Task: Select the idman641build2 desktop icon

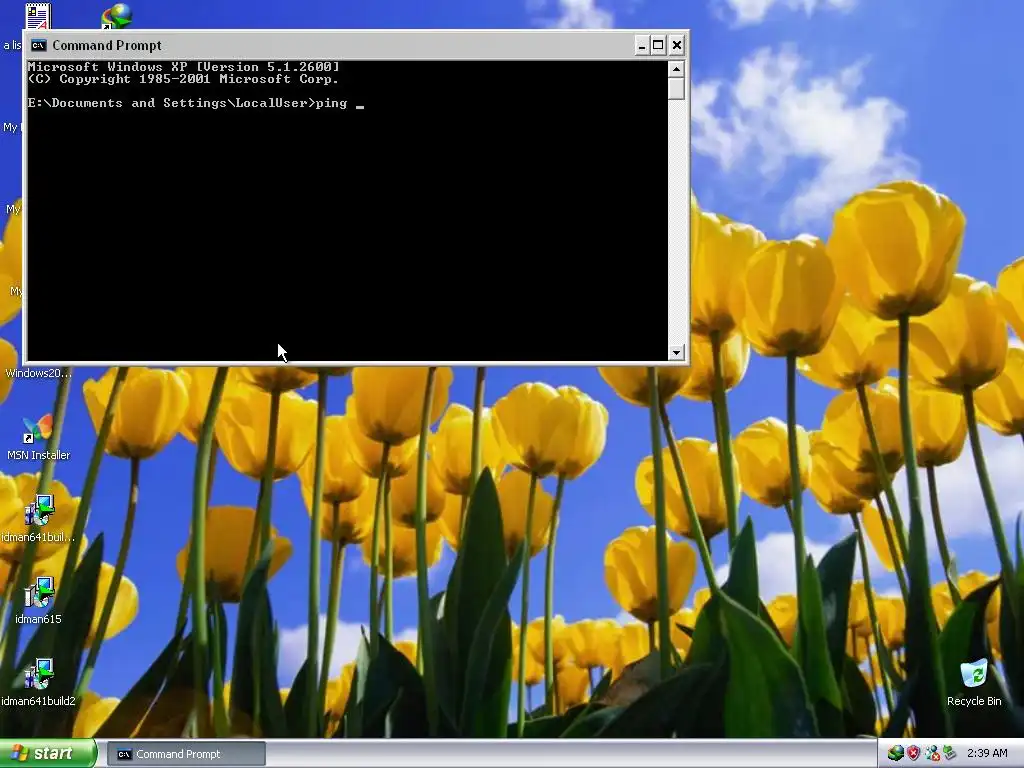Action: (38, 682)
